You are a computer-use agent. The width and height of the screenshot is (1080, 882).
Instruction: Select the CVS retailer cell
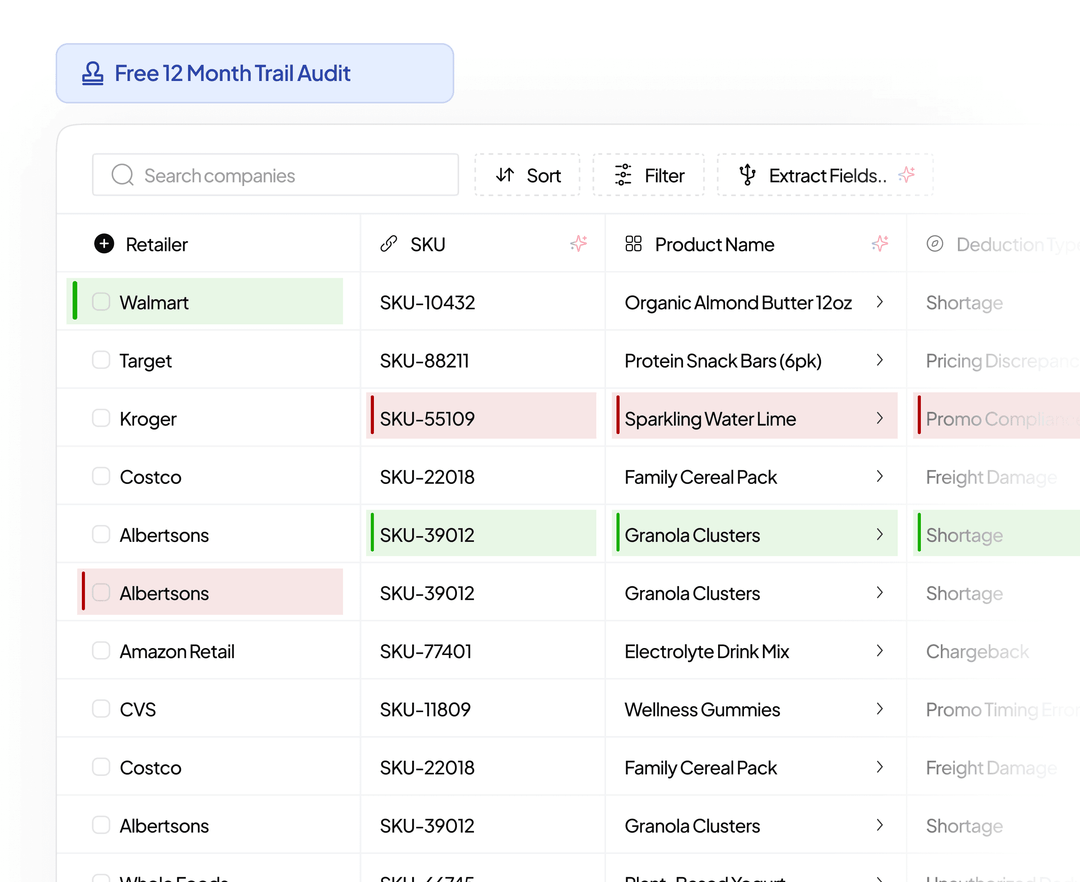click(x=209, y=708)
